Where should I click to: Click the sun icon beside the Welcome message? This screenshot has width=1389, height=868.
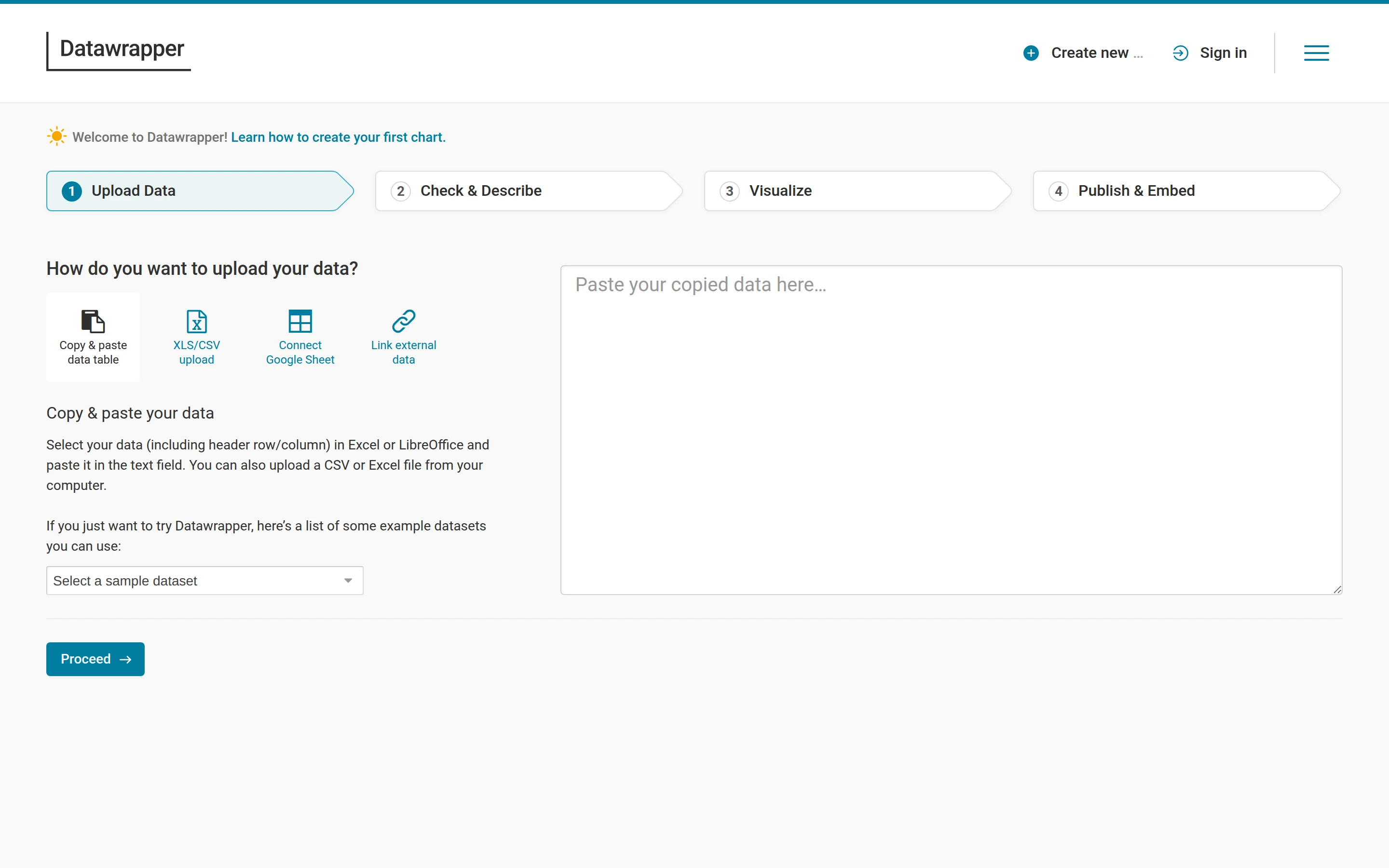[x=56, y=136]
